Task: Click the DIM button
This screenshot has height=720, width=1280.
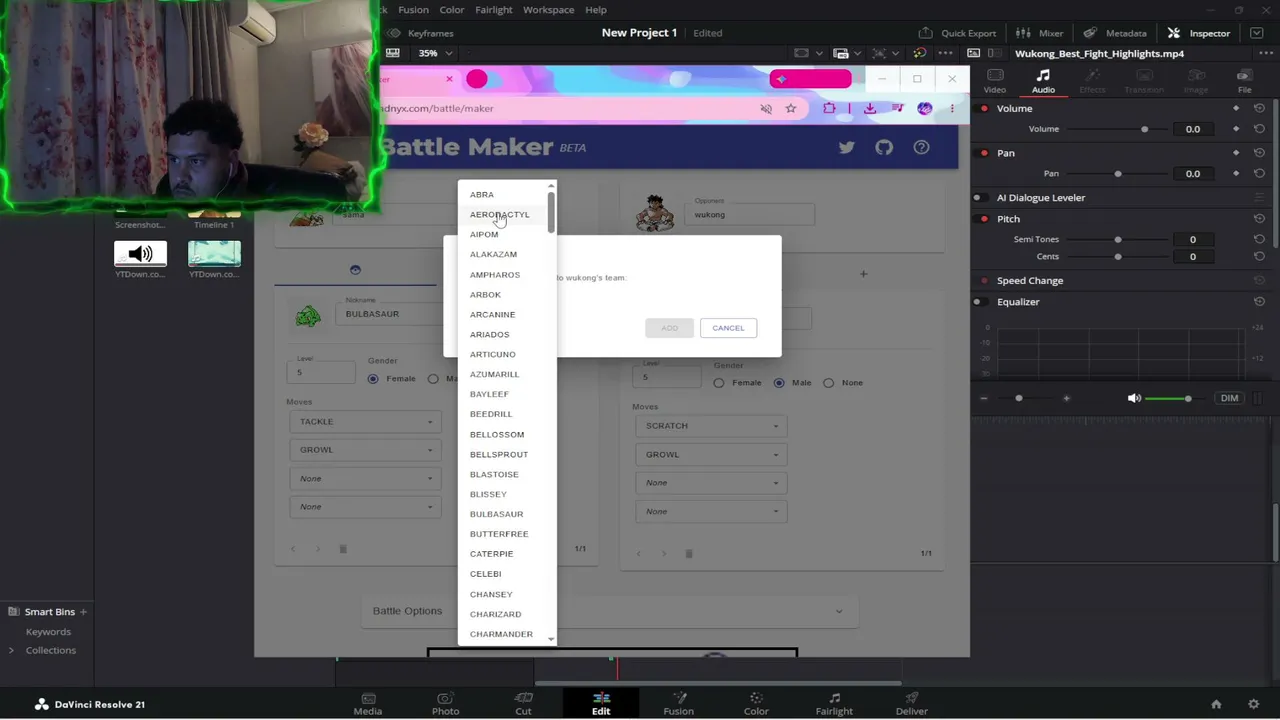Action: pos(1229,398)
